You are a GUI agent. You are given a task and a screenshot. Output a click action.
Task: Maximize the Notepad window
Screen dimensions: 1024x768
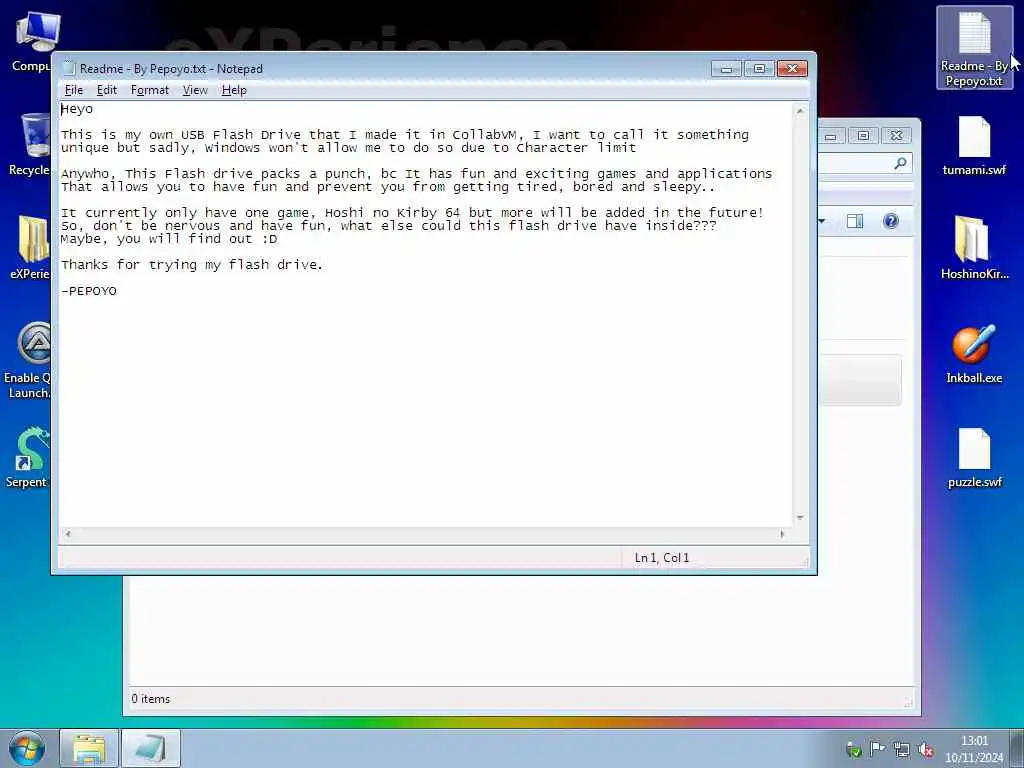(759, 69)
